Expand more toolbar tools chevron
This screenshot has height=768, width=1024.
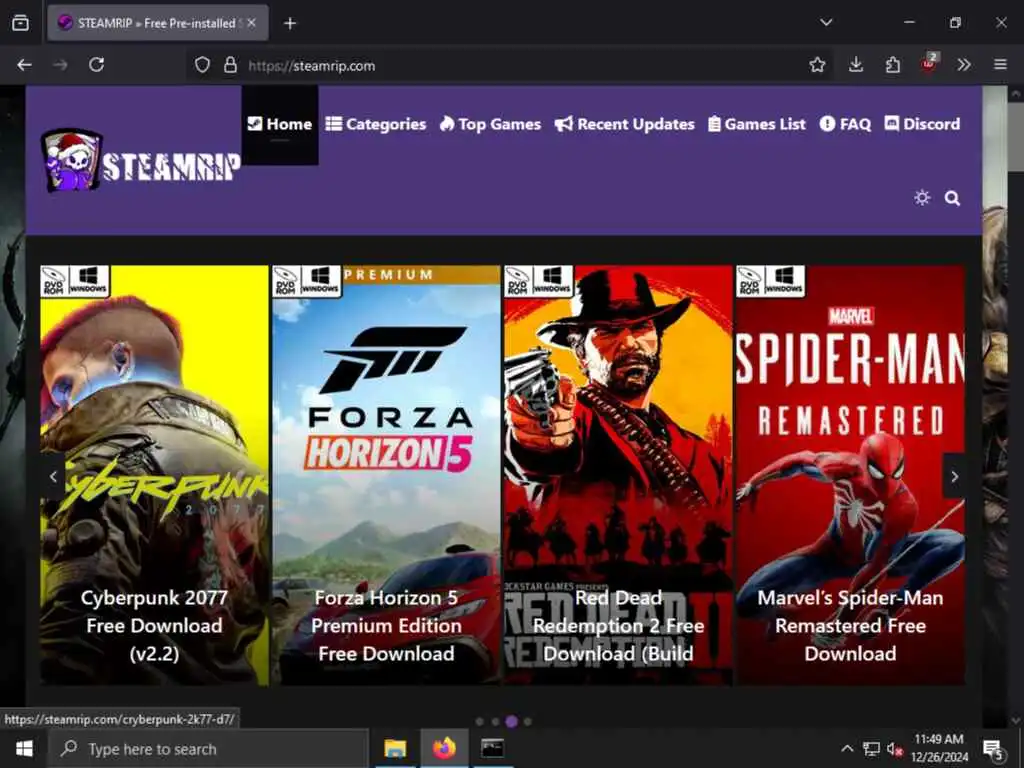coord(964,65)
